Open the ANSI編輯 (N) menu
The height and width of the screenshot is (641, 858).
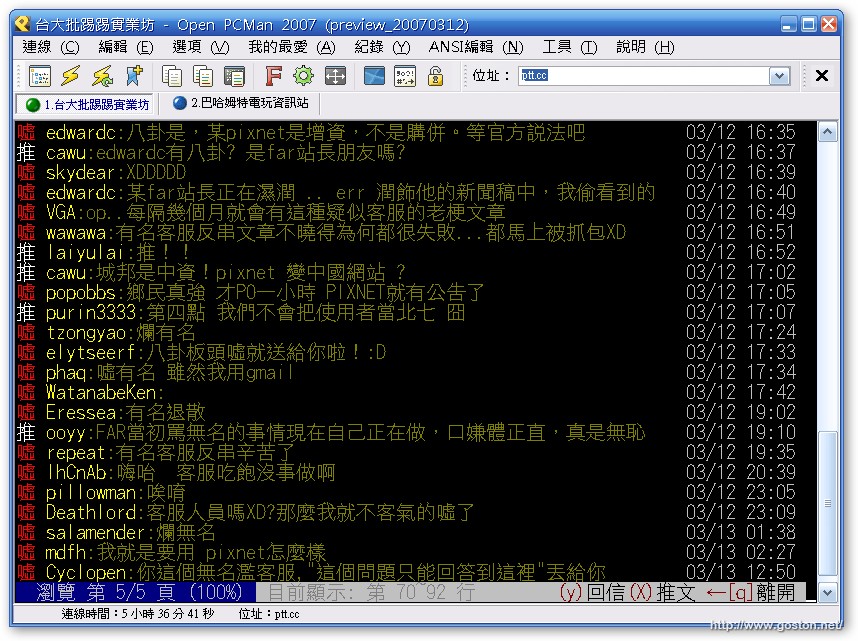click(475, 47)
